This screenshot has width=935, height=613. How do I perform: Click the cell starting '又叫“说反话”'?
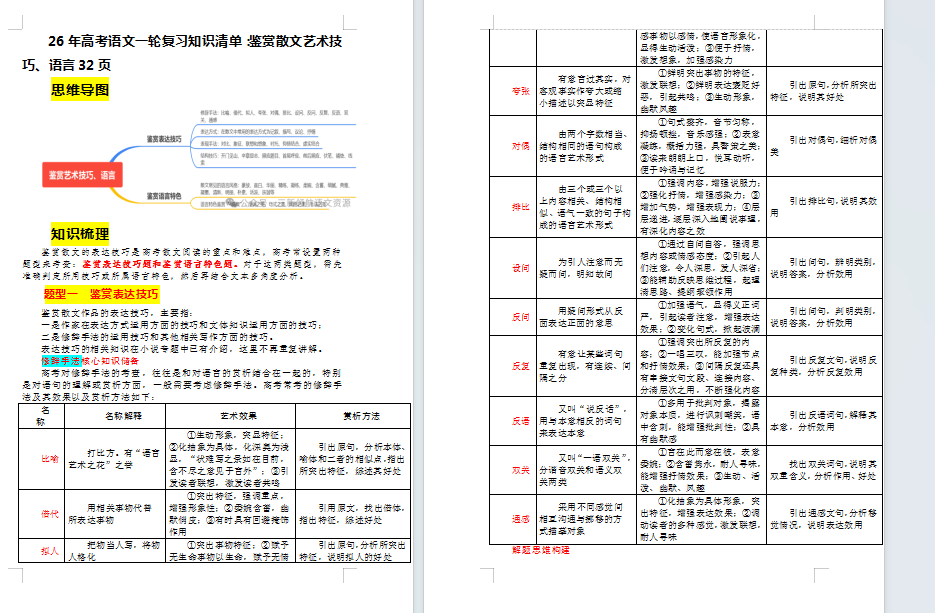click(x=586, y=420)
